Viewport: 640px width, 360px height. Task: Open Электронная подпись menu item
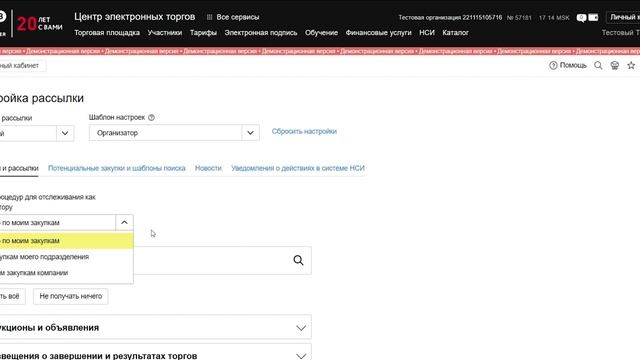[x=261, y=33]
